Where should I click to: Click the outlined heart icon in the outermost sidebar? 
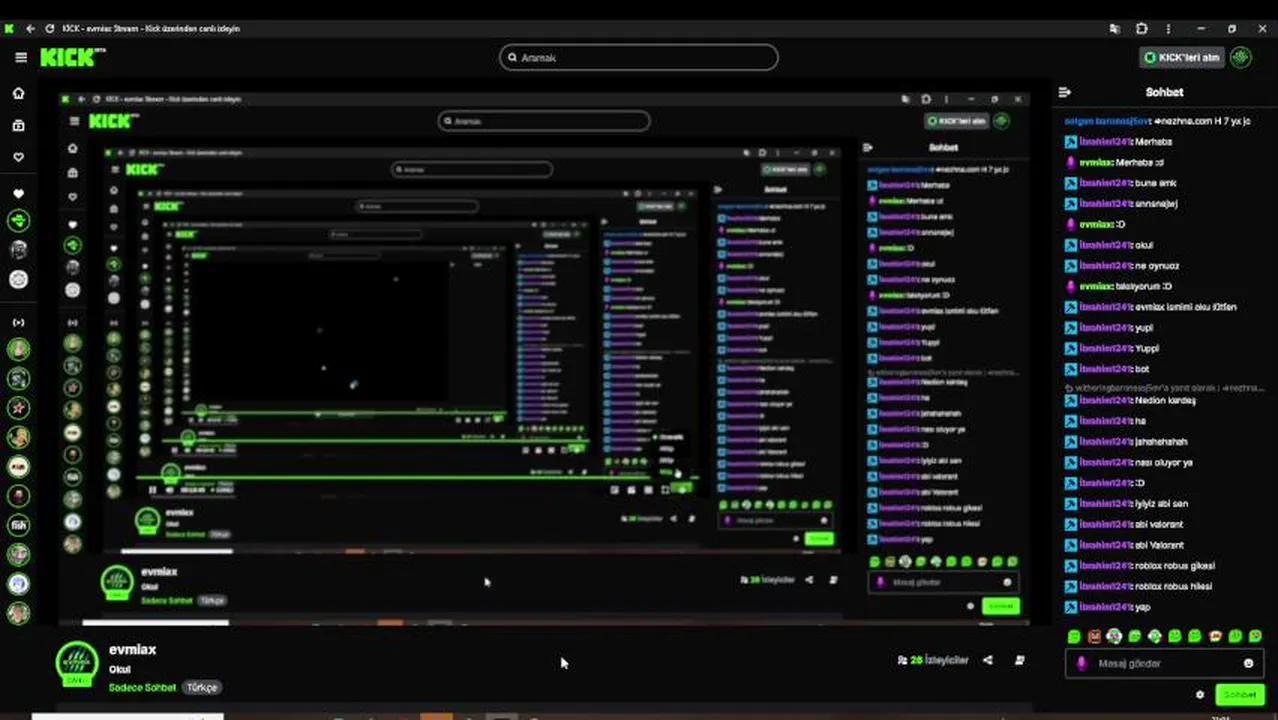click(18, 157)
